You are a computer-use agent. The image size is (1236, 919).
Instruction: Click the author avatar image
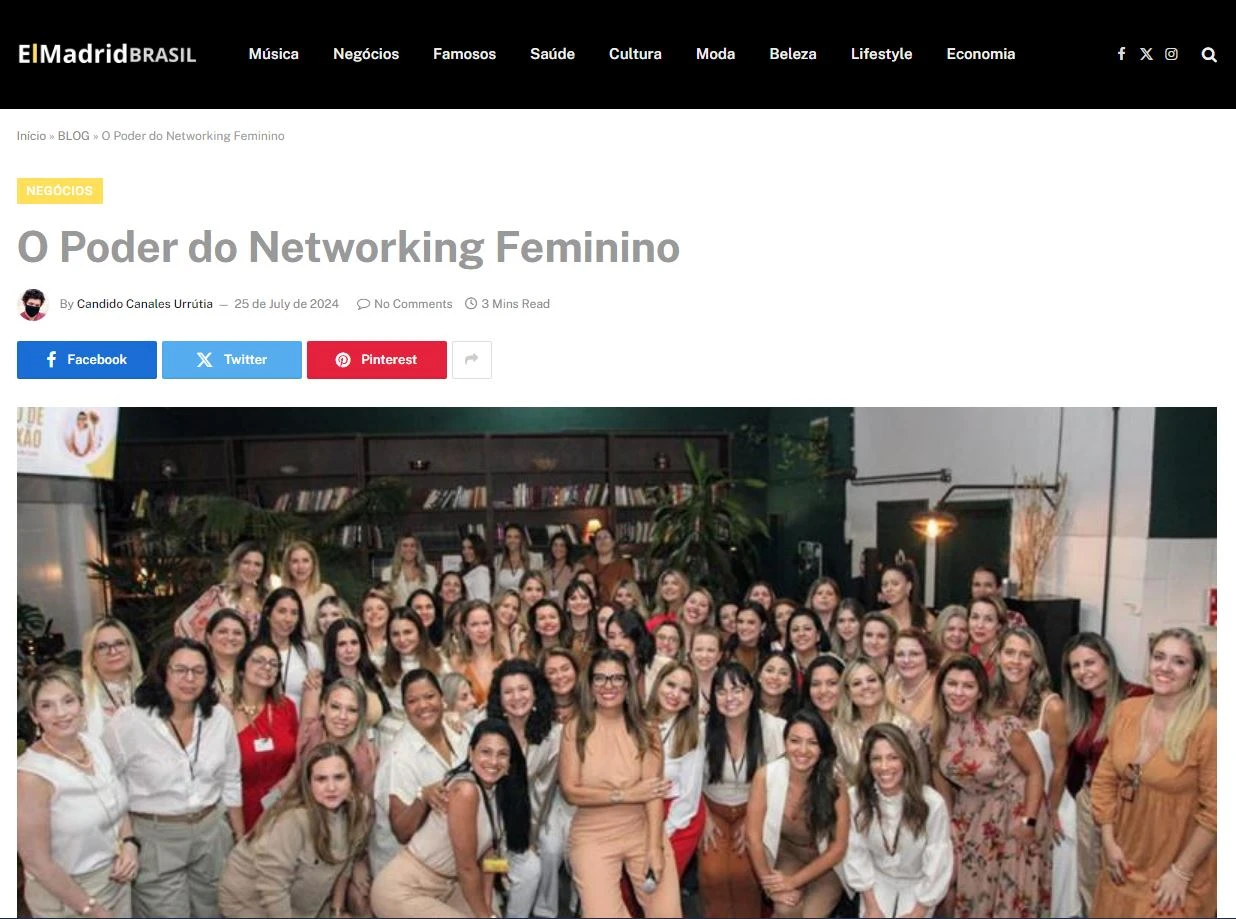[33, 304]
